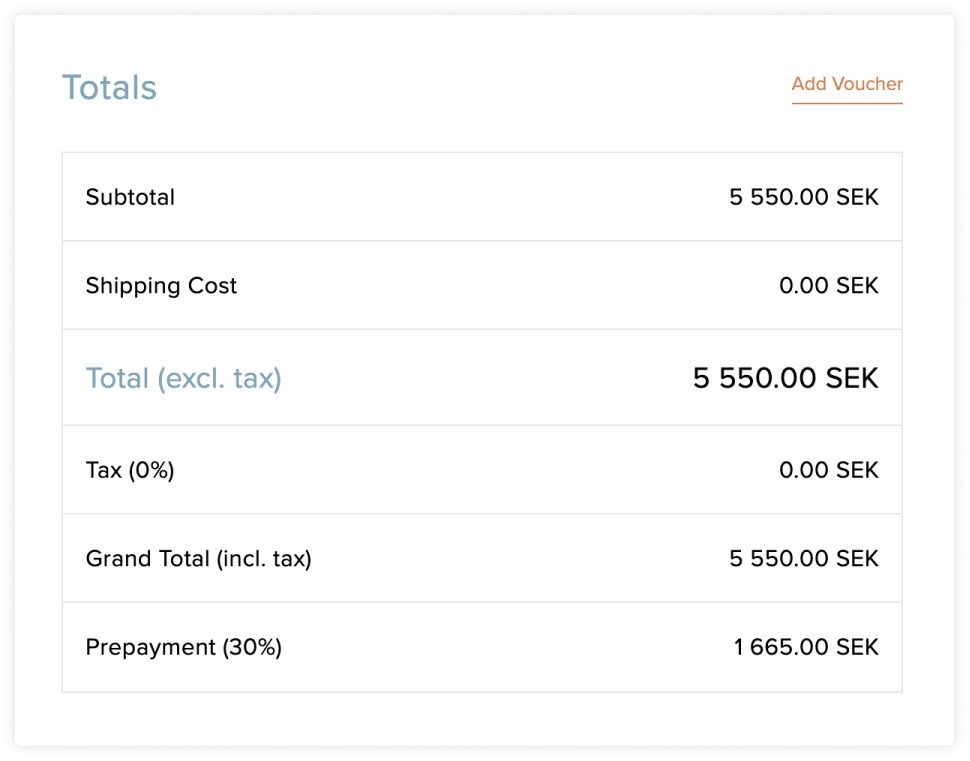This screenshot has width=970, height=761.
Task: Click the Prepayment (30%) label
Action: [x=184, y=647]
